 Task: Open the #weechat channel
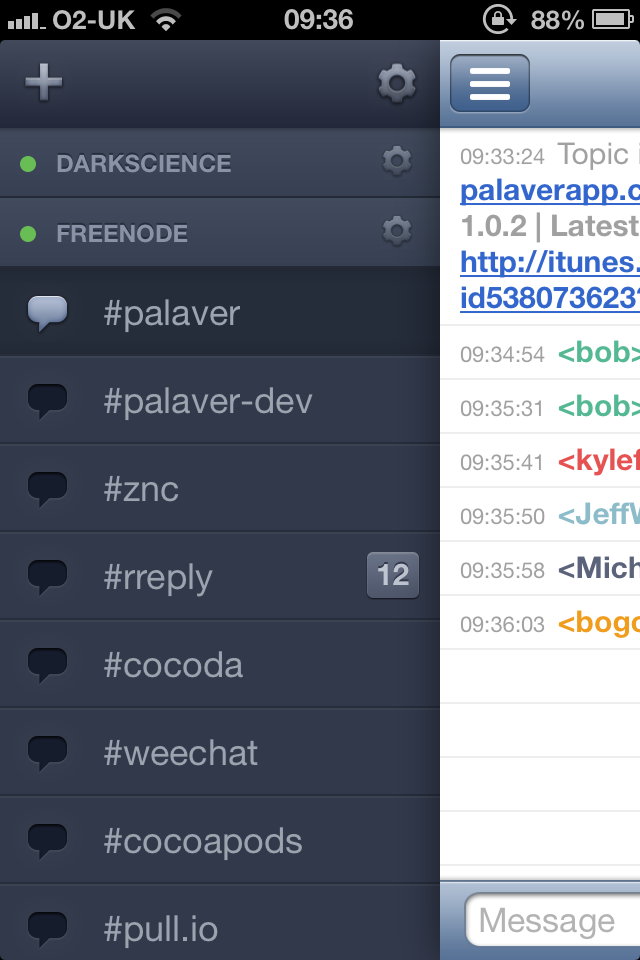[x=220, y=752]
